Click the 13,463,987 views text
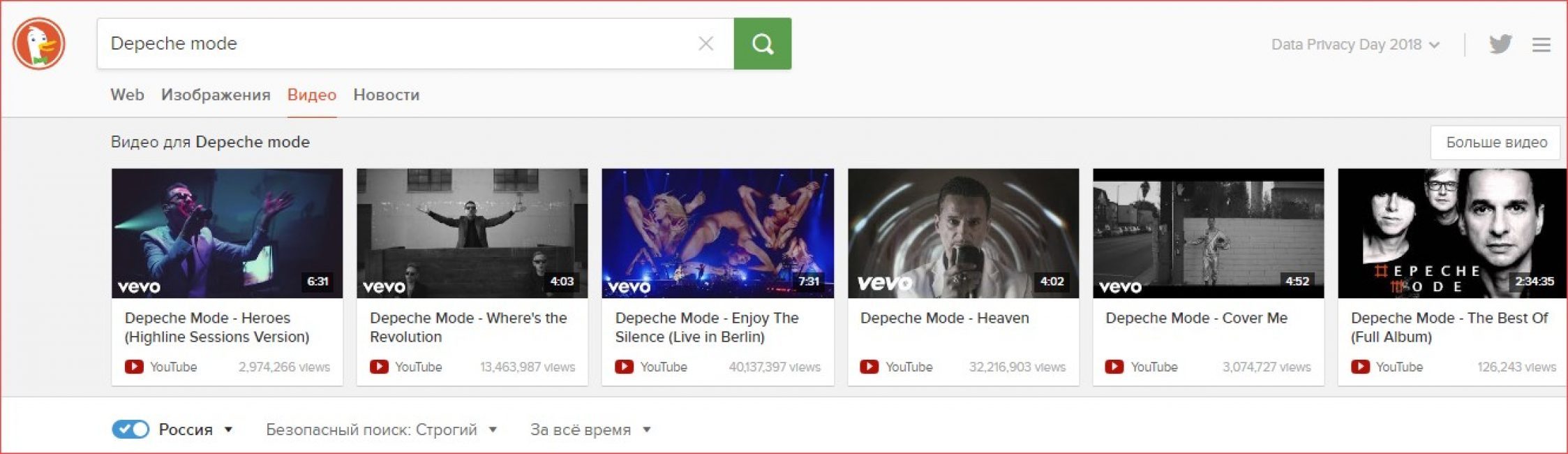 [528, 367]
